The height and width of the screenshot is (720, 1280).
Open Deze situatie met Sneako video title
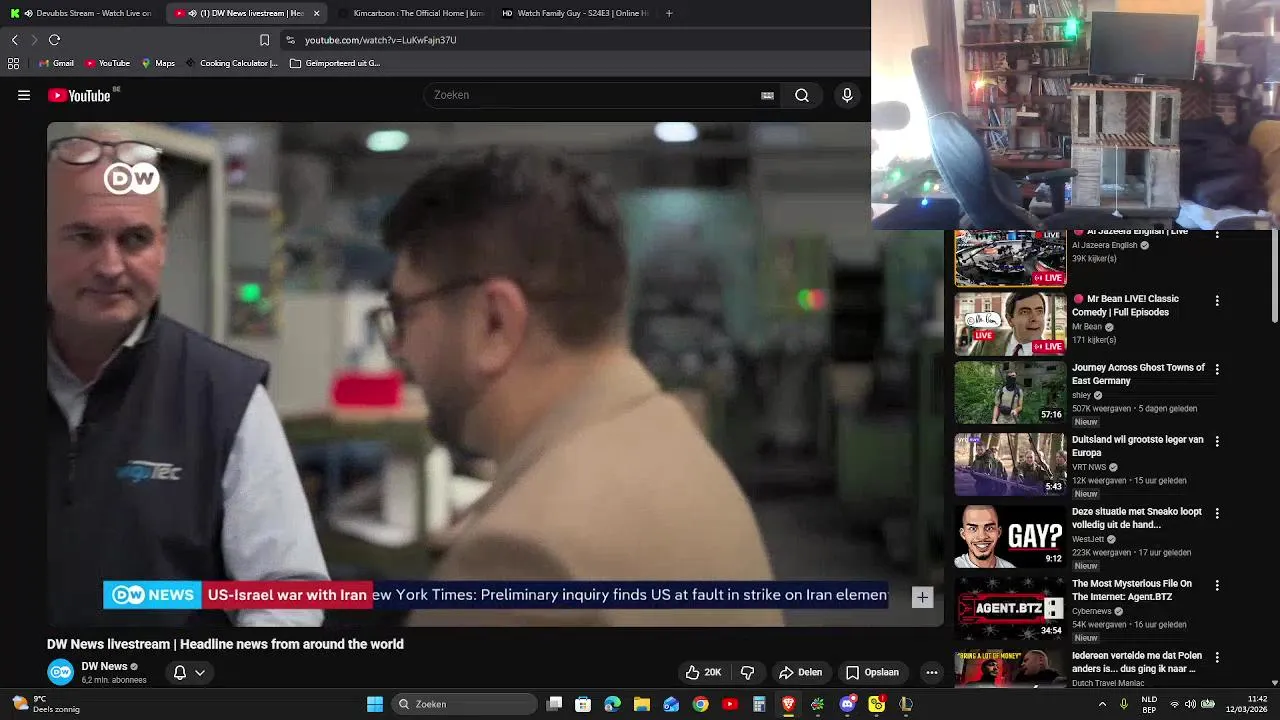[x=1137, y=518]
